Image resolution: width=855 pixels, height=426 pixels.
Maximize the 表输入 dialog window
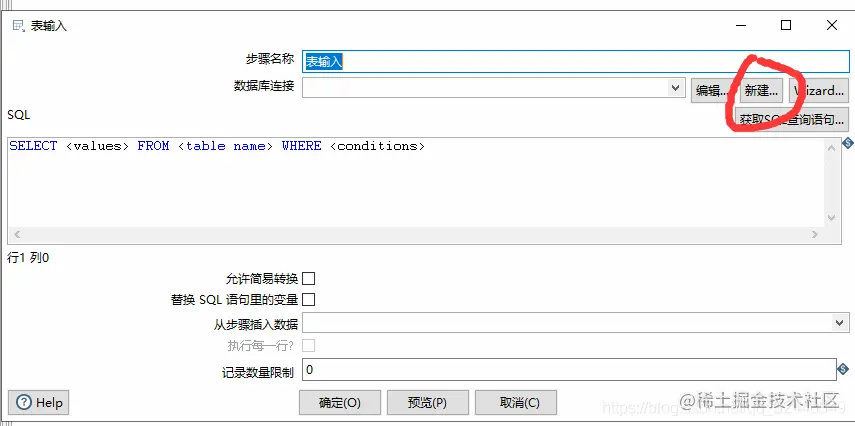(x=786, y=25)
